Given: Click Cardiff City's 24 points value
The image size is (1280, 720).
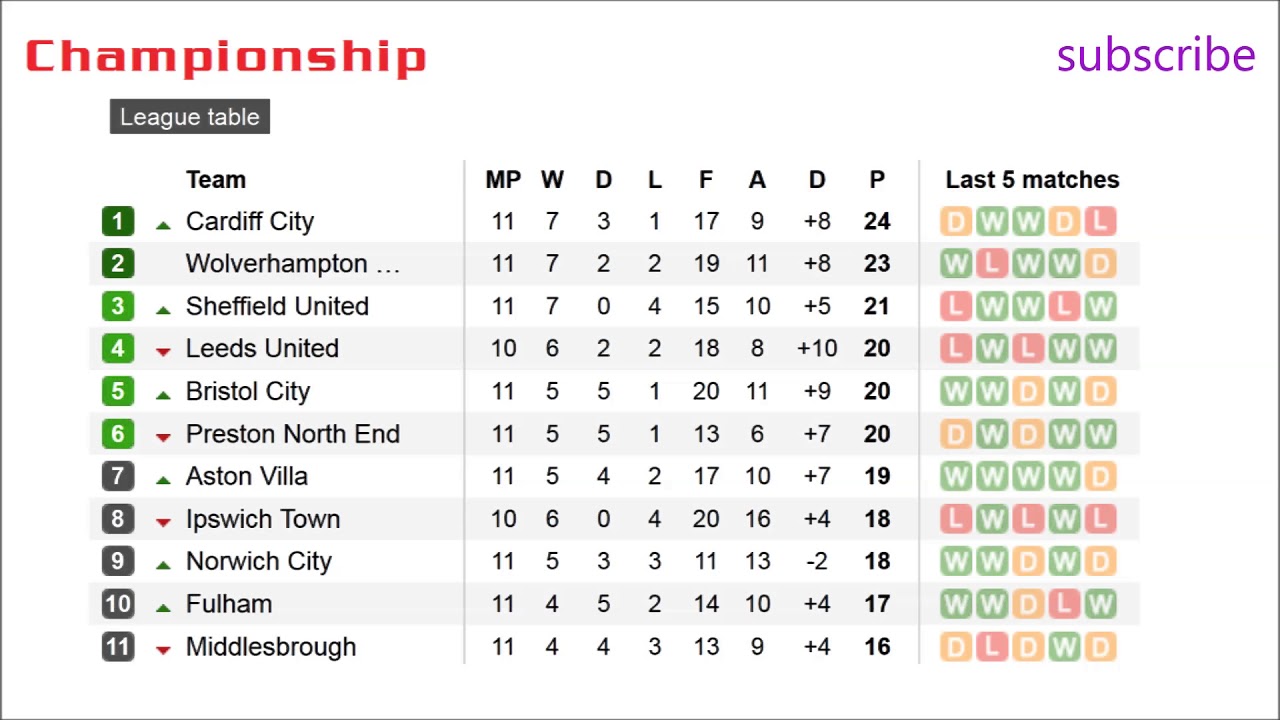Looking at the screenshot, I should 876,221.
